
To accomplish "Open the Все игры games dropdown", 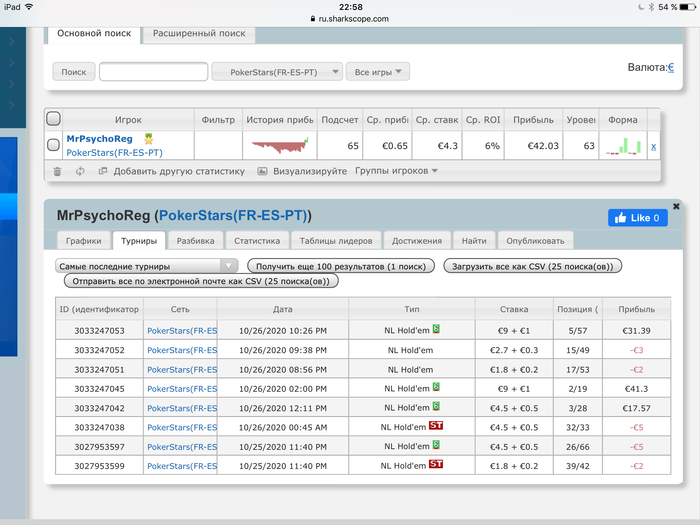I will [378, 72].
